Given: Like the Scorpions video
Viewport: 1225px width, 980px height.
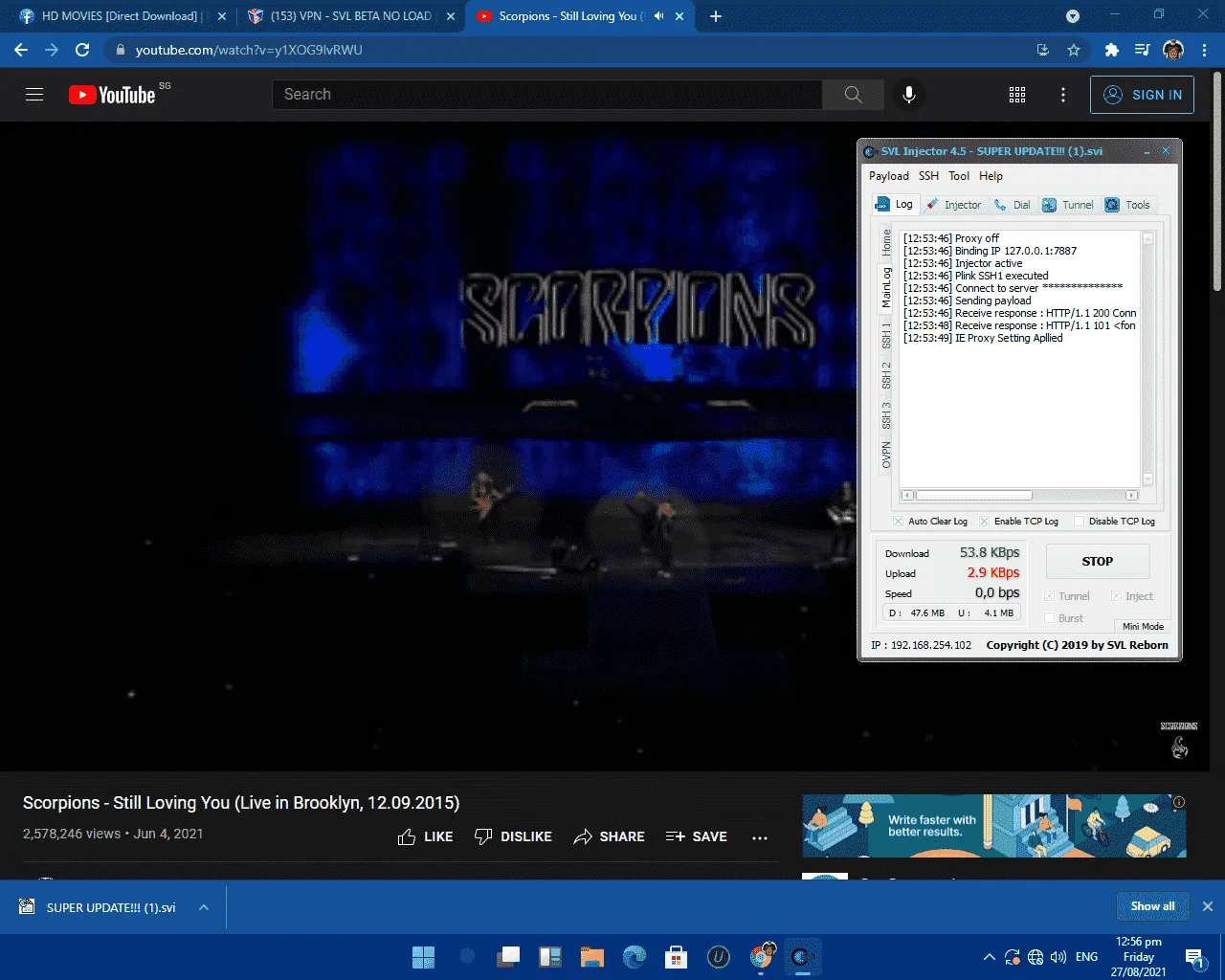Looking at the screenshot, I should [425, 836].
